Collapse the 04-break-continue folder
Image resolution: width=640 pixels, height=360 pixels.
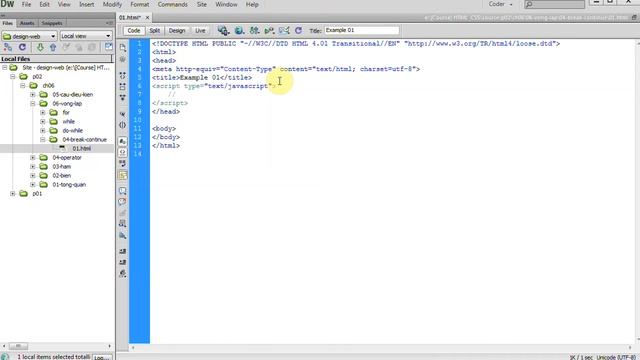[43, 139]
